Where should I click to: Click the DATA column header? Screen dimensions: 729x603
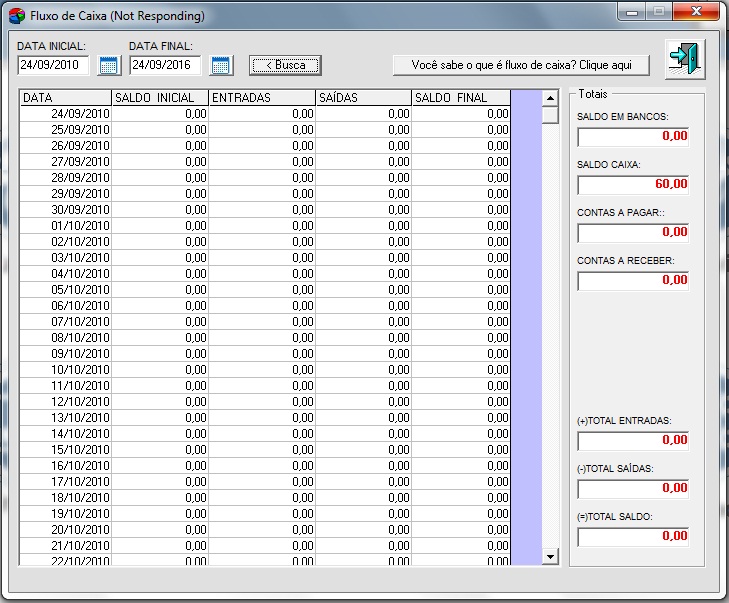(66, 98)
